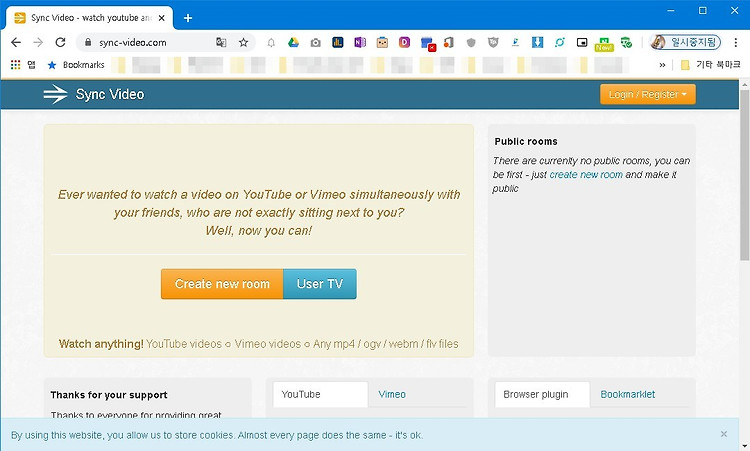Open the dark blue bar-chart extension
The image size is (750, 451).
(338, 43)
